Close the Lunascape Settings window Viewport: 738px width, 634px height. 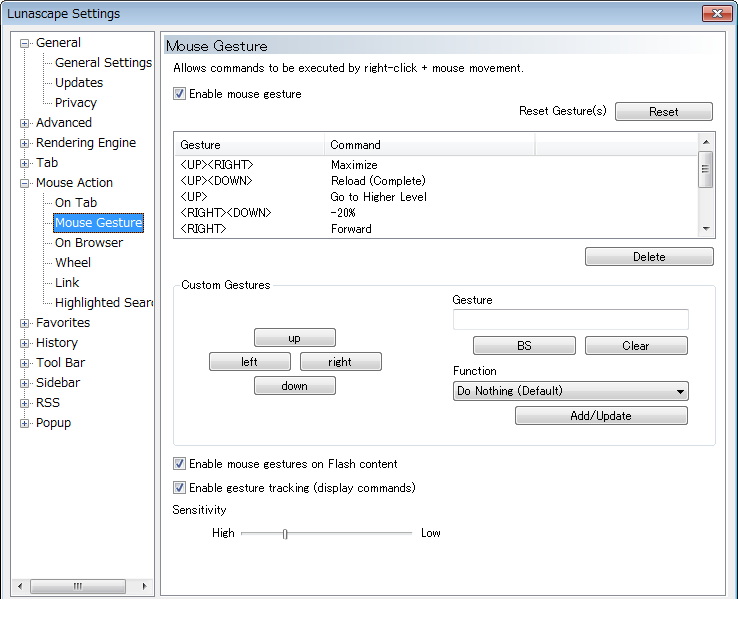(x=717, y=14)
